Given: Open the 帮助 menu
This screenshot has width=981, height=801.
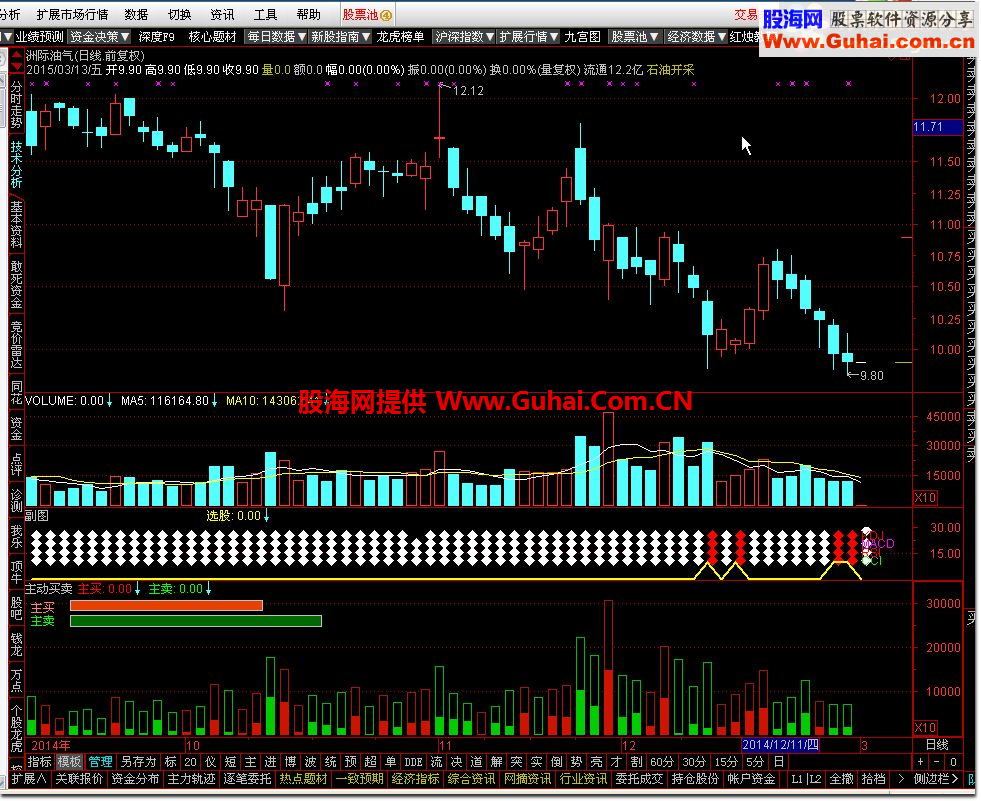Looking at the screenshot, I should (x=308, y=14).
